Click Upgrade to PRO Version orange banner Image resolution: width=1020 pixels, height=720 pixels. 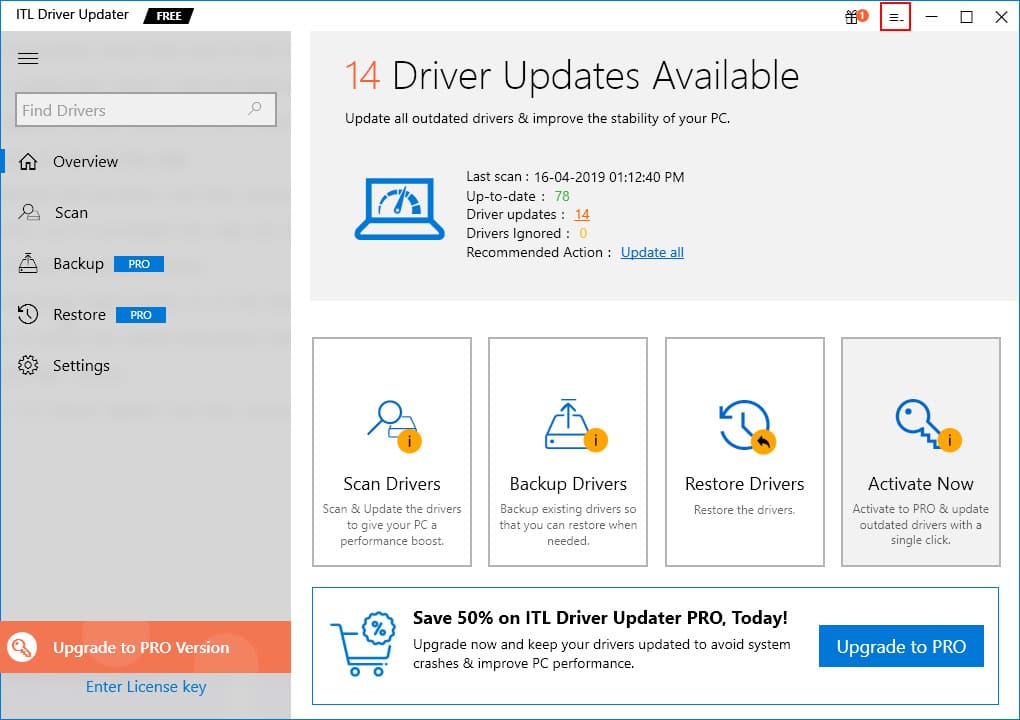tap(146, 647)
